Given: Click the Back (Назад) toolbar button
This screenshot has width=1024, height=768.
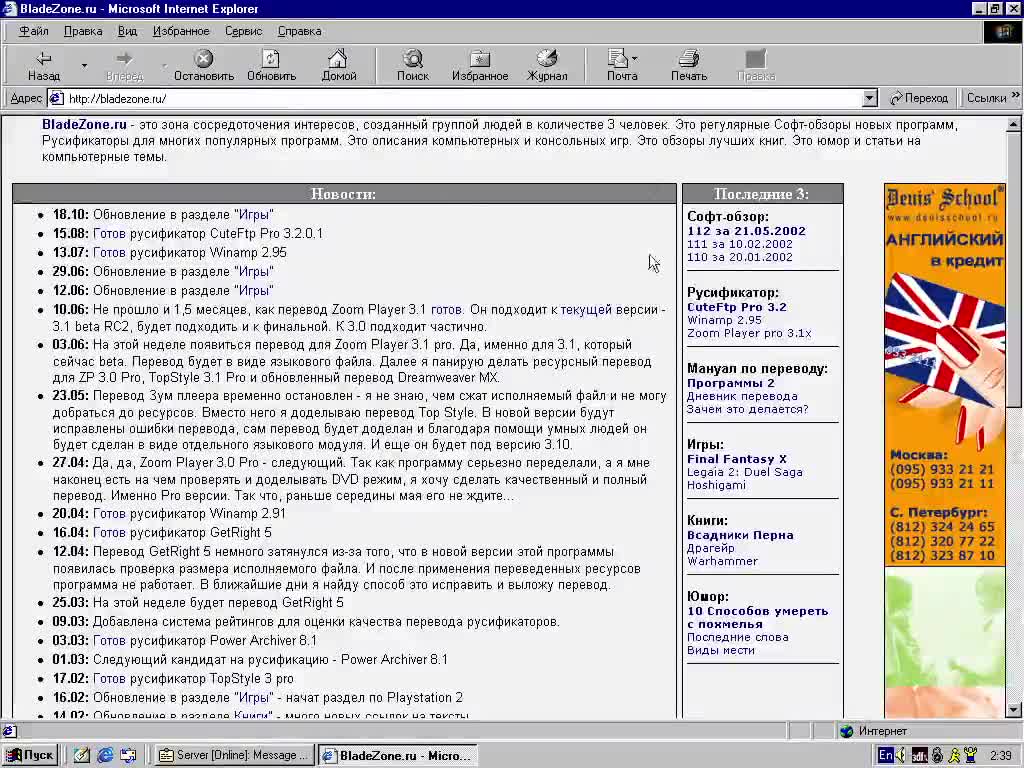Looking at the screenshot, I should coord(43,66).
